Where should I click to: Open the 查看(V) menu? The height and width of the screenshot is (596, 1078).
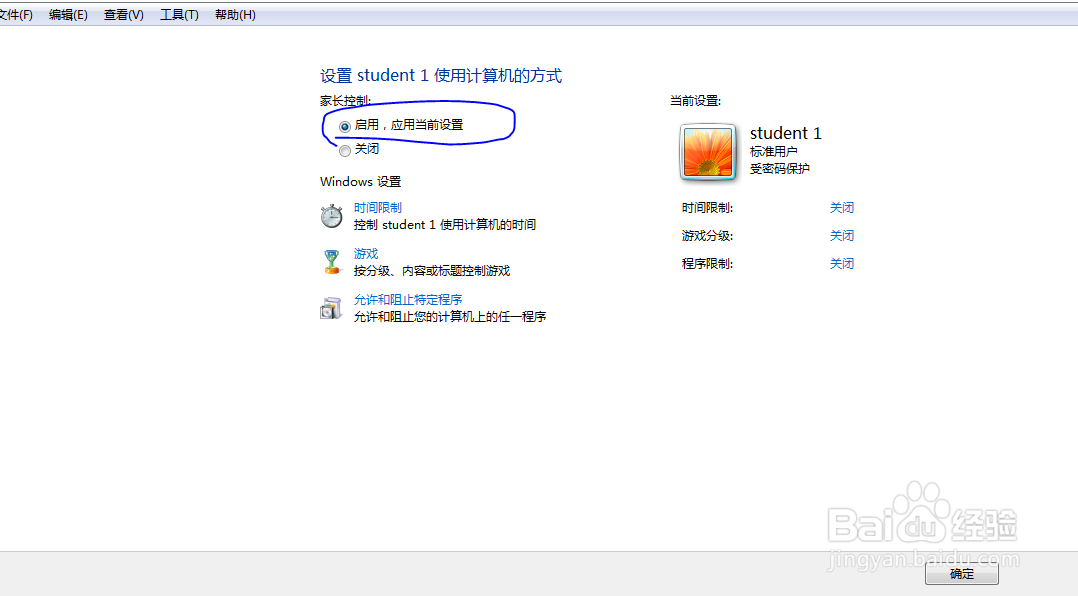click(121, 14)
